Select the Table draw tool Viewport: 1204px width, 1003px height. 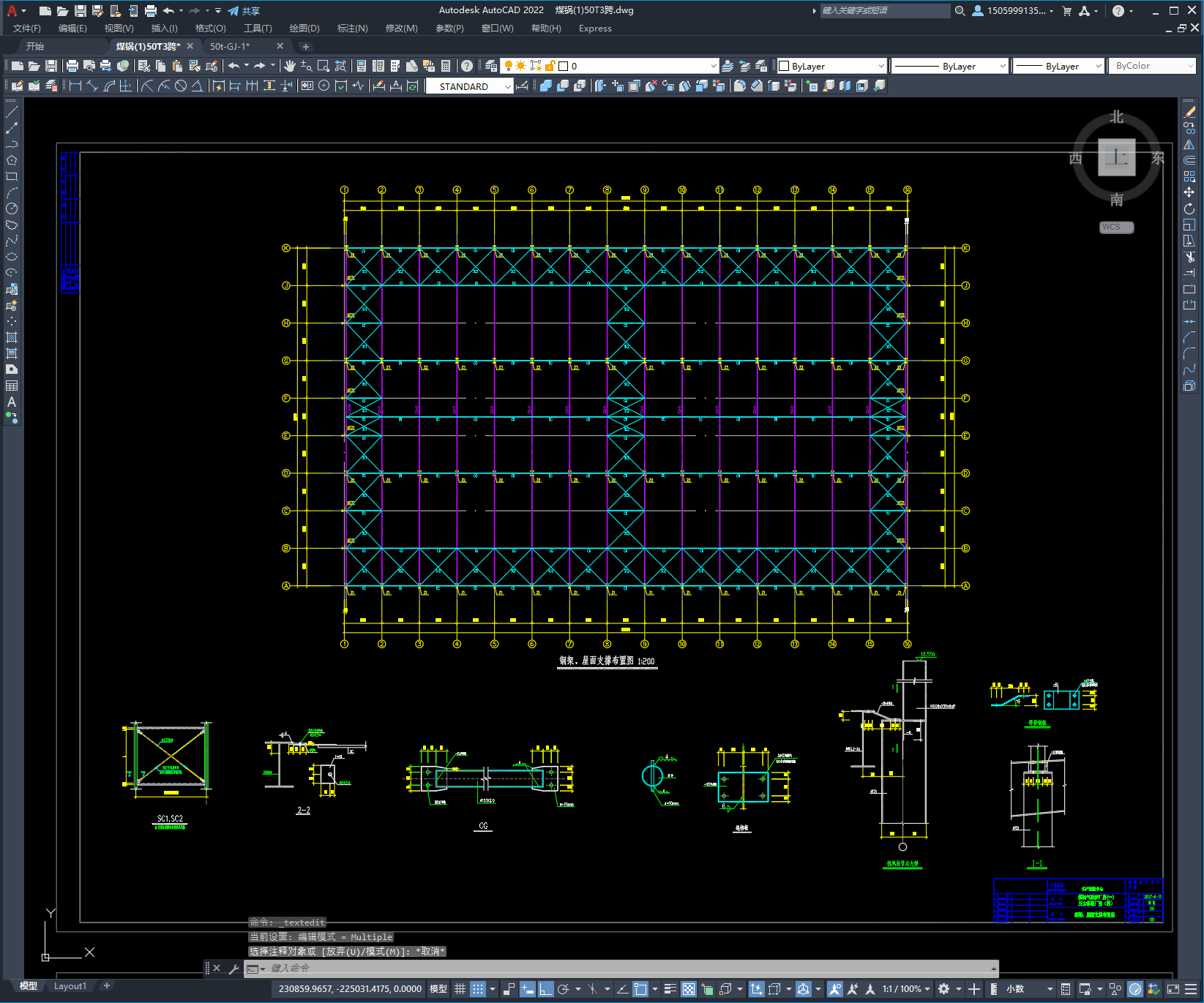(12, 386)
